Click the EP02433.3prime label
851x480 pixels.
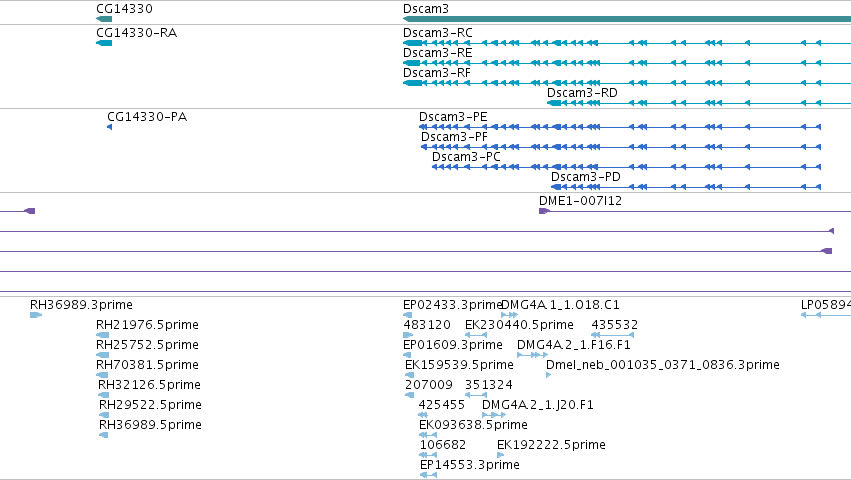click(452, 305)
